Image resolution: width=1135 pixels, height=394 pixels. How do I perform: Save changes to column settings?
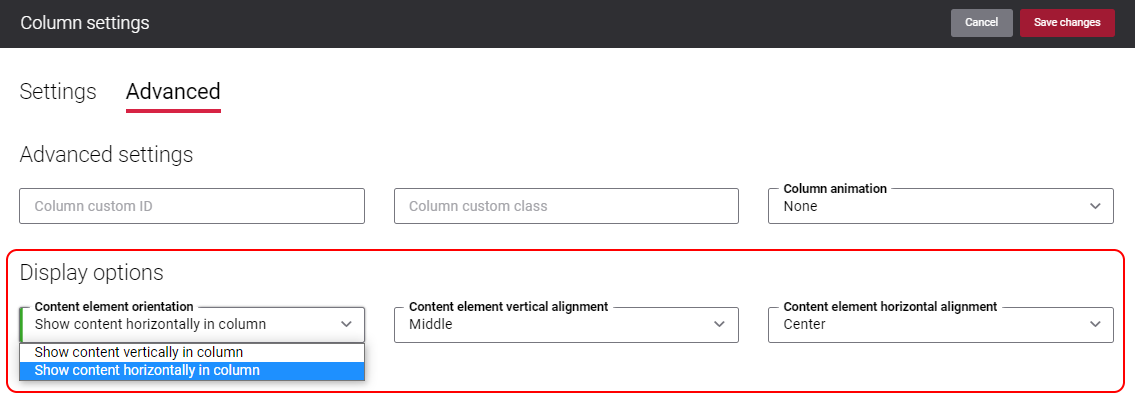1067,22
